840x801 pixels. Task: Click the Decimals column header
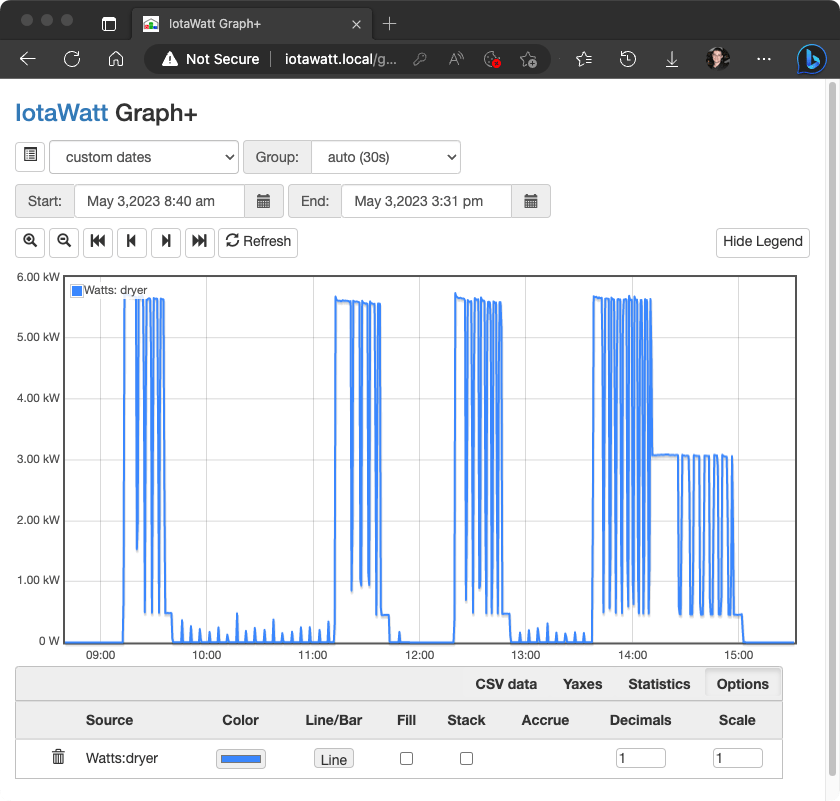pos(641,720)
